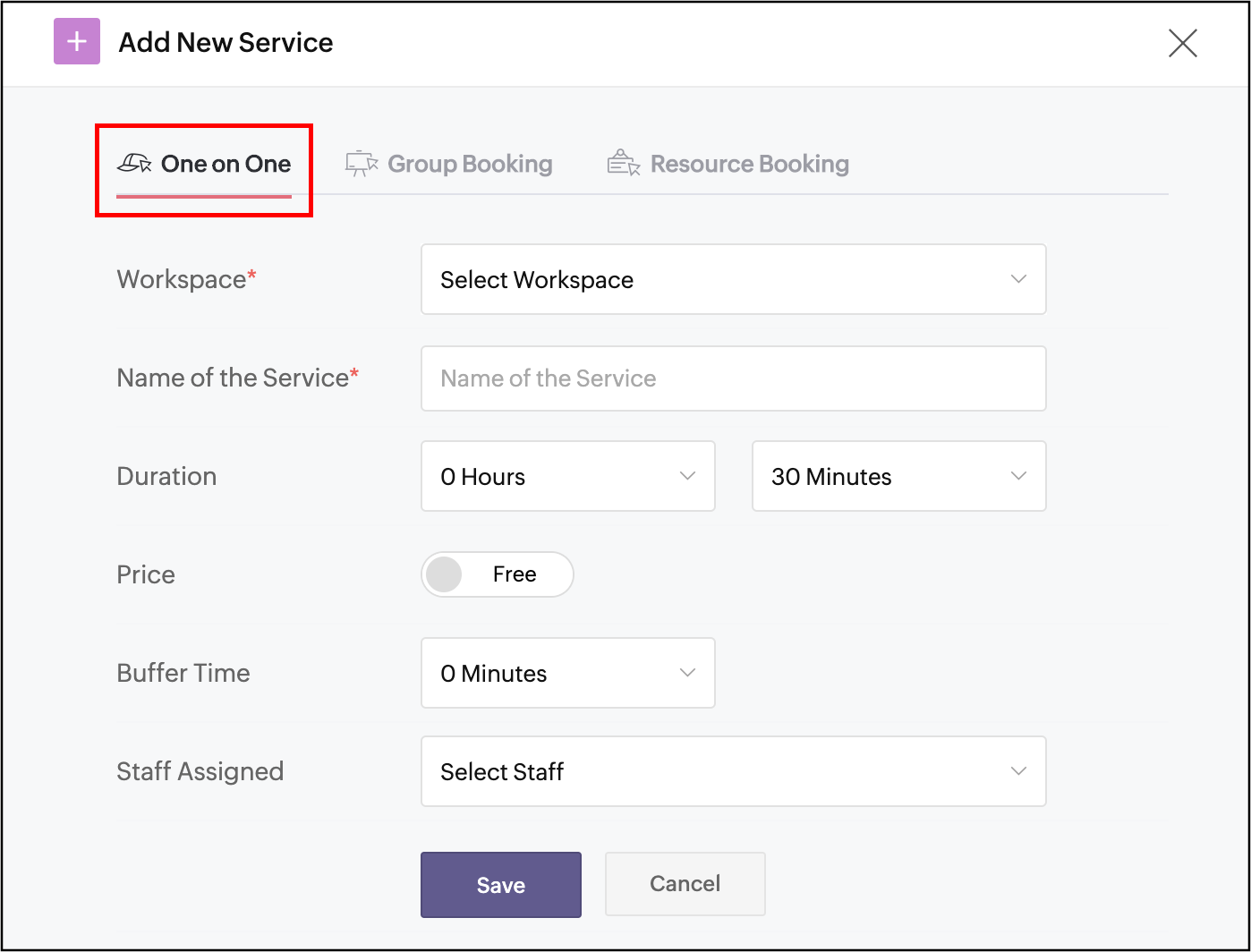The height and width of the screenshot is (952, 1251).
Task: Expand the Buffer Time 0 Minutes dropdown
Action: pyautogui.click(x=567, y=673)
